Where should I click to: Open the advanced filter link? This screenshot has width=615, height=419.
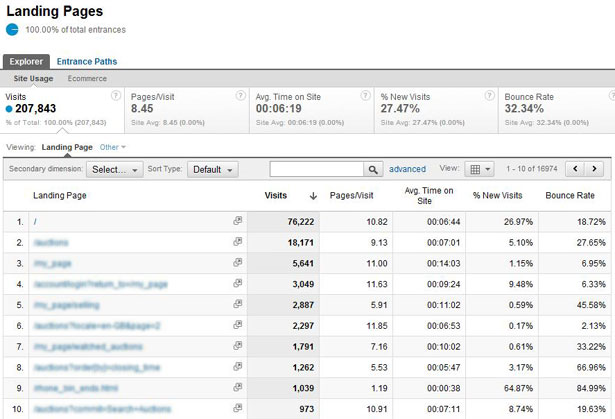[x=407, y=169]
